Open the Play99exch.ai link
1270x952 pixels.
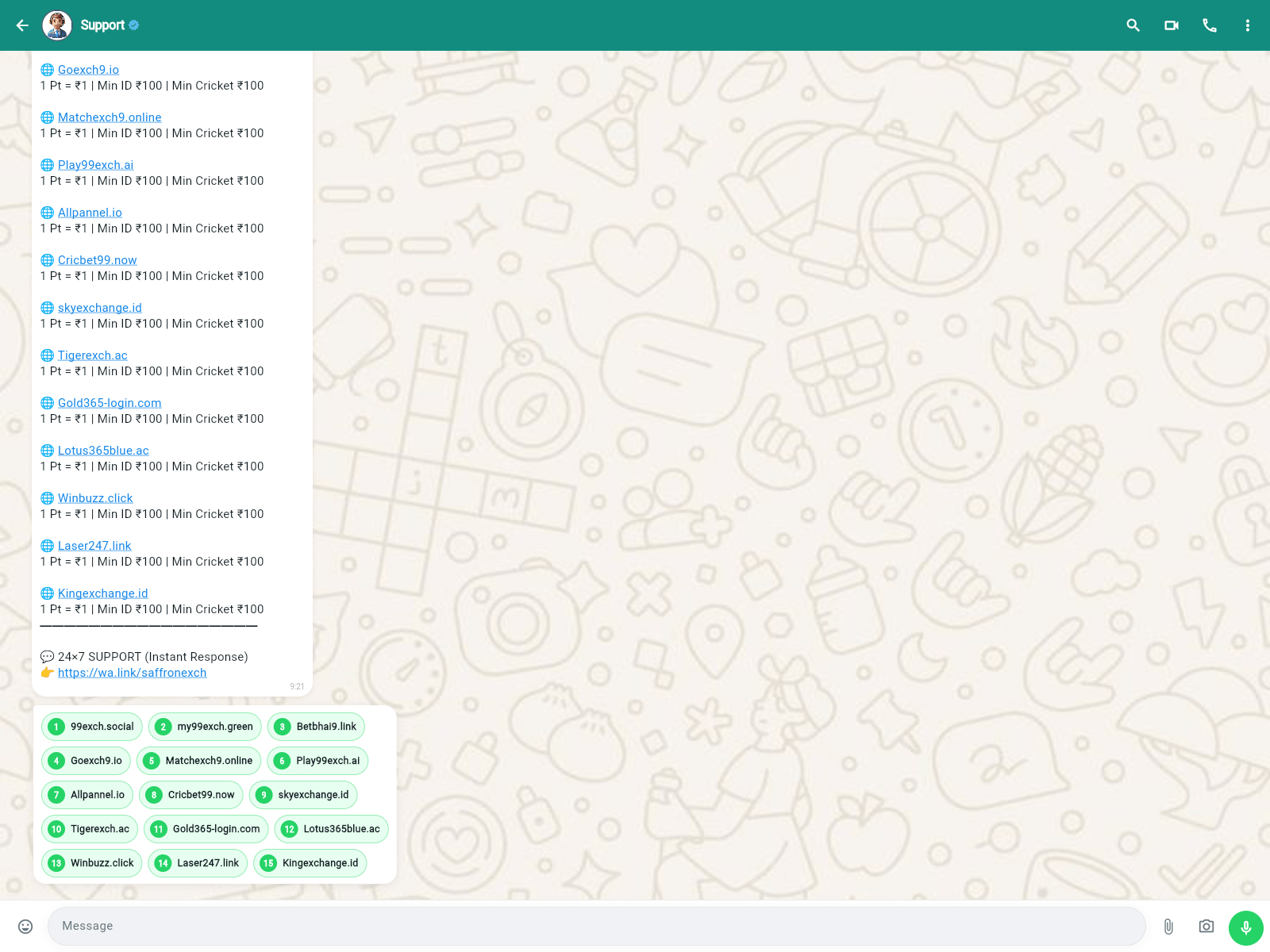tap(95, 165)
